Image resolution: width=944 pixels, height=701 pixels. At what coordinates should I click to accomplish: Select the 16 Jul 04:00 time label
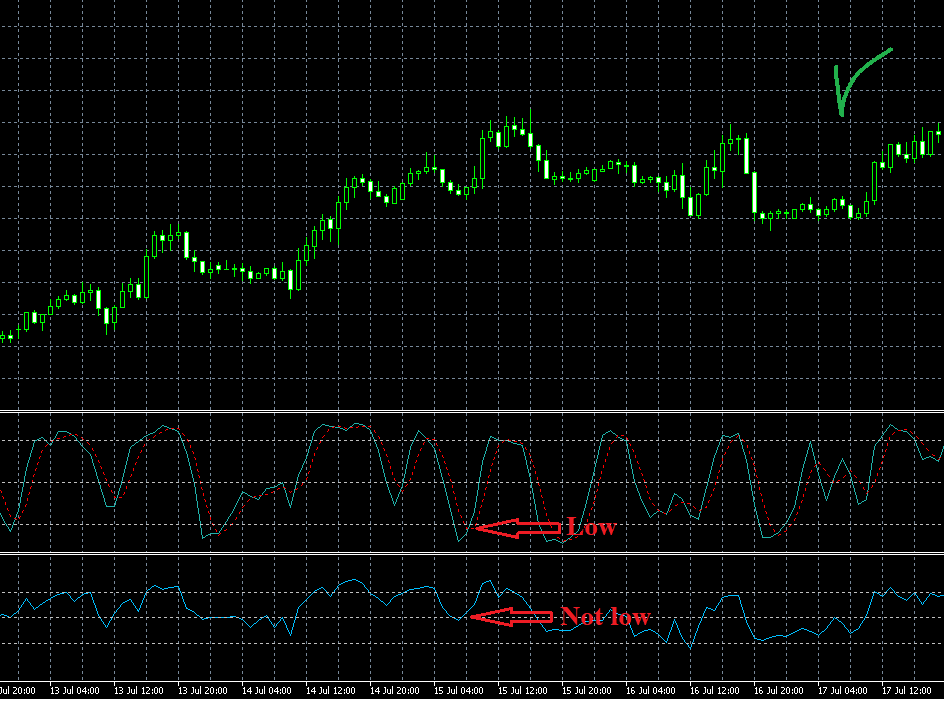click(650, 690)
